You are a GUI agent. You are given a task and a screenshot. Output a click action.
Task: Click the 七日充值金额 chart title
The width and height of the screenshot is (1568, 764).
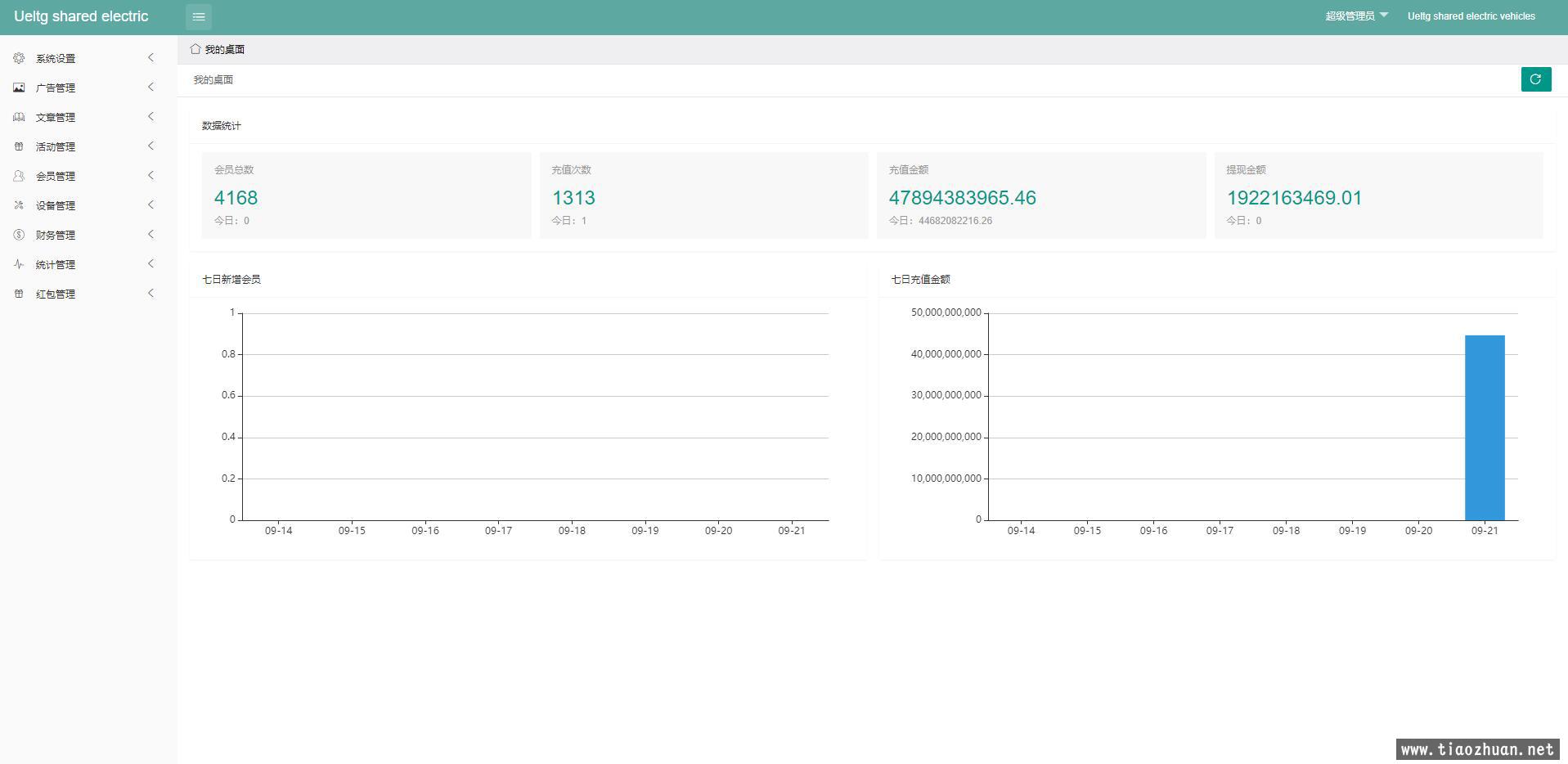pyautogui.click(x=921, y=280)
